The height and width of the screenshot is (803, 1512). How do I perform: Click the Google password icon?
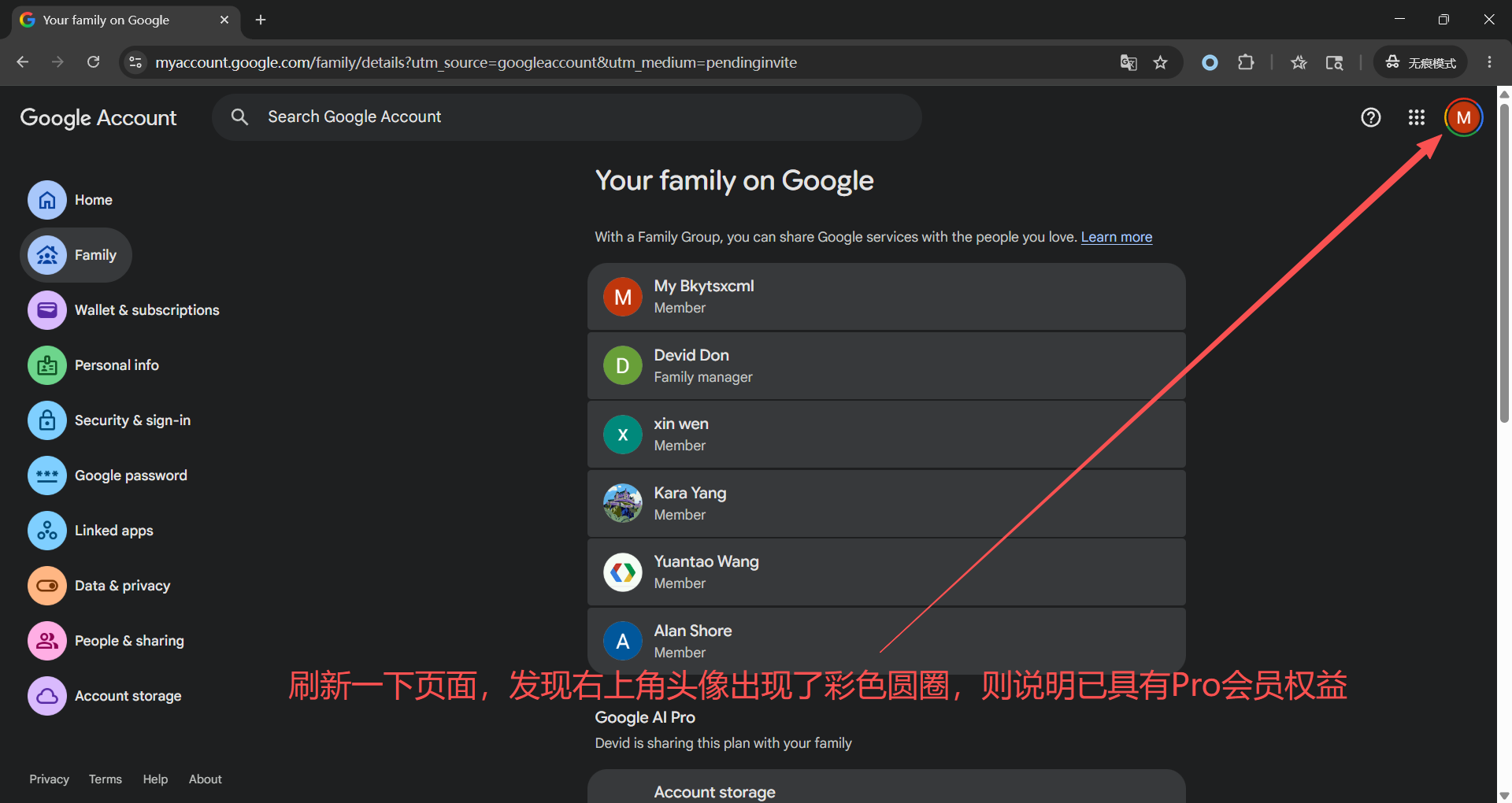(47, 476)
